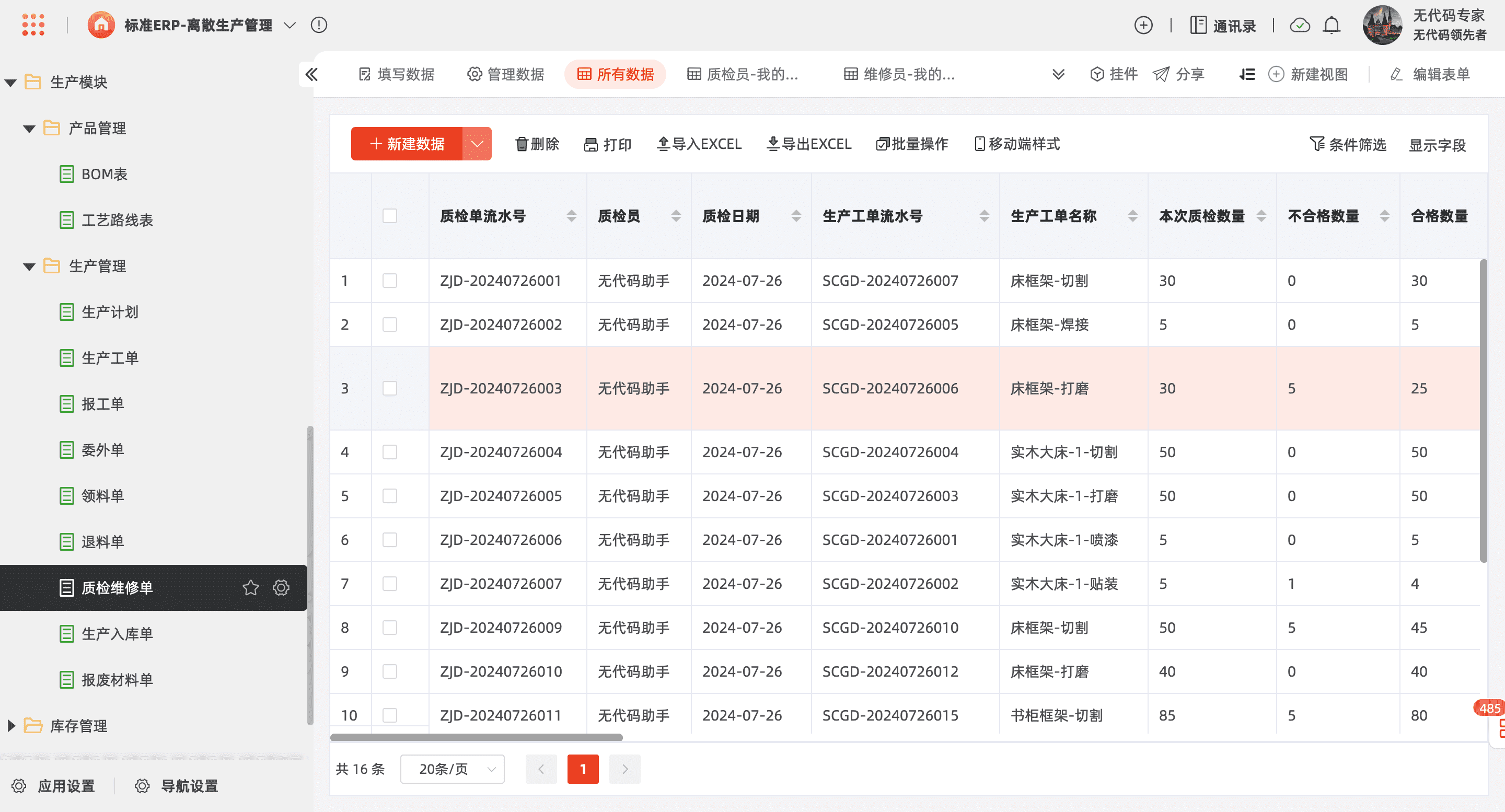Click the sort list icon near 新建视图

click(x=1247, y=74)
